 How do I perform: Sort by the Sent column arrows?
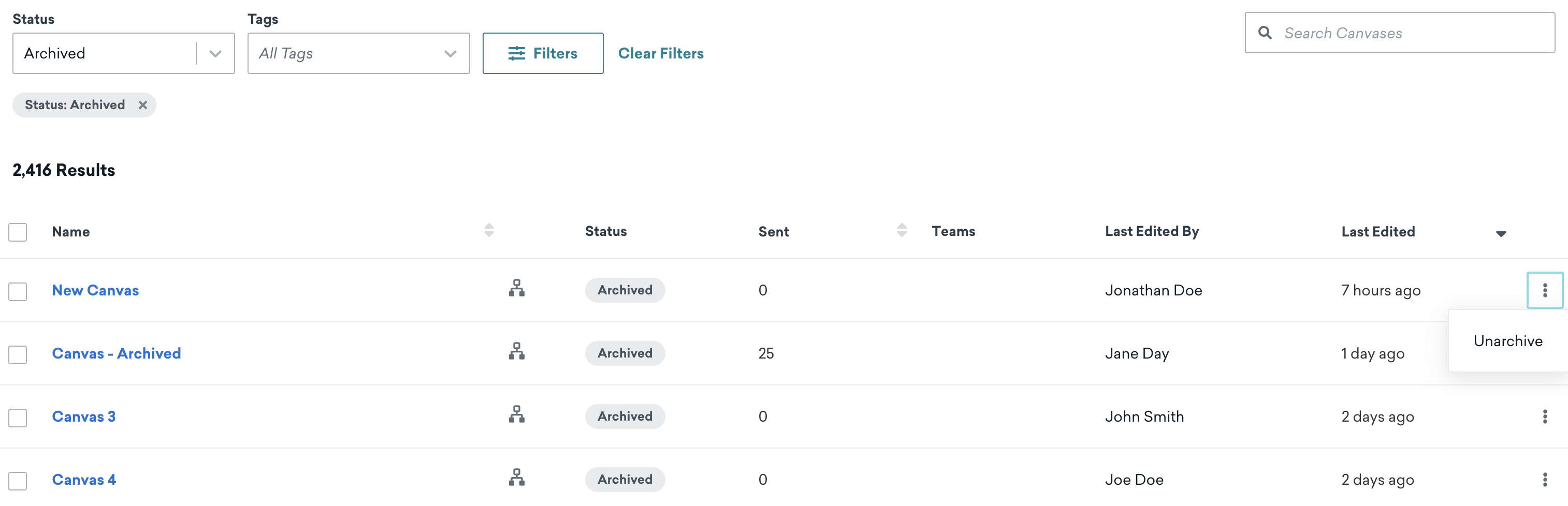click(x=902, y=231)
